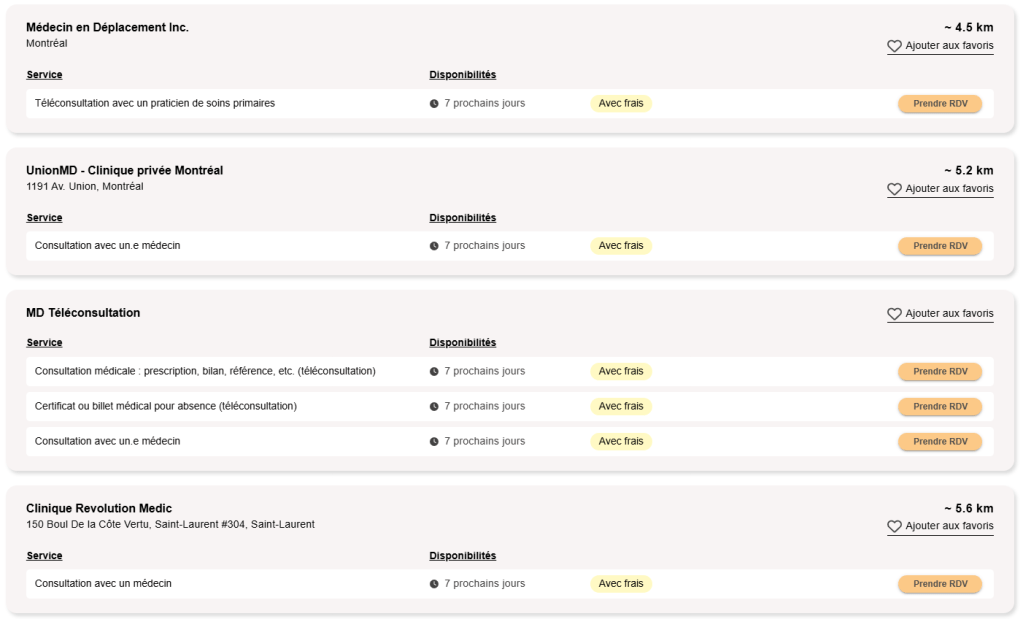Click 'Avec frais' tag for Certificat médical
This screenshot has width=1023, height=619.
(620, 407)
